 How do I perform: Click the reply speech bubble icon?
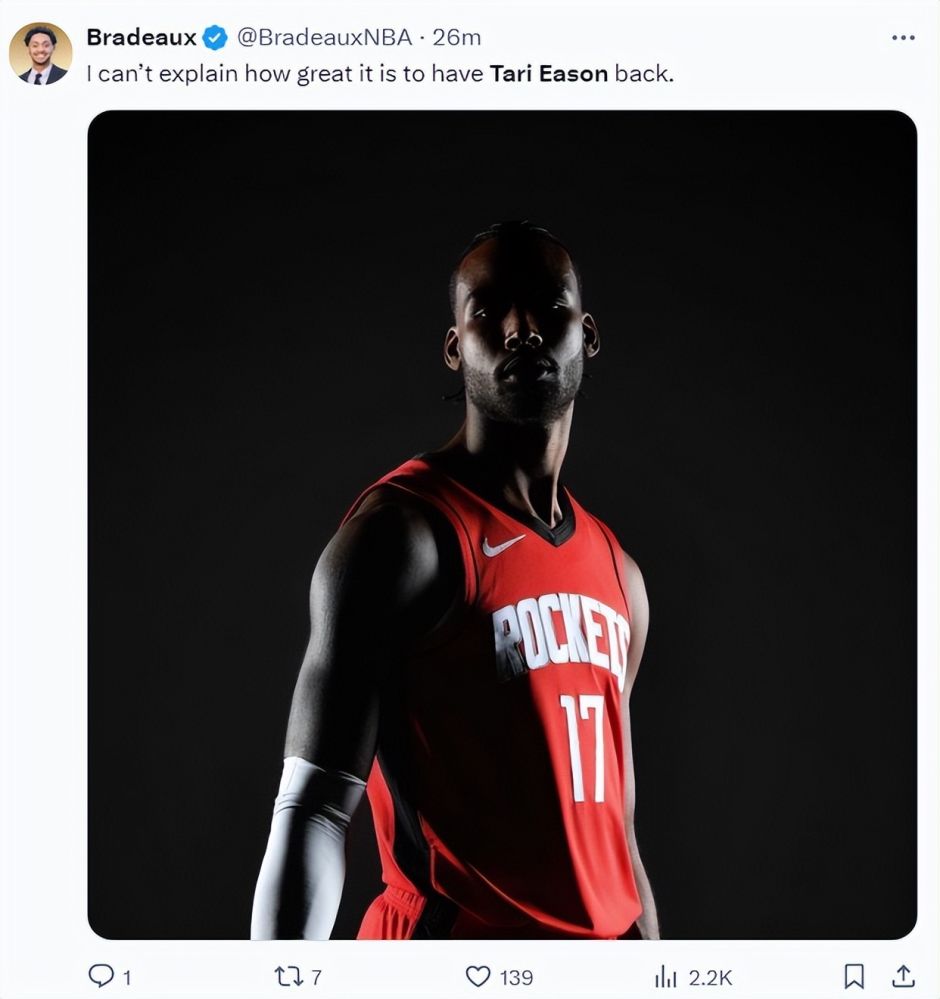[x=103, y=975]
